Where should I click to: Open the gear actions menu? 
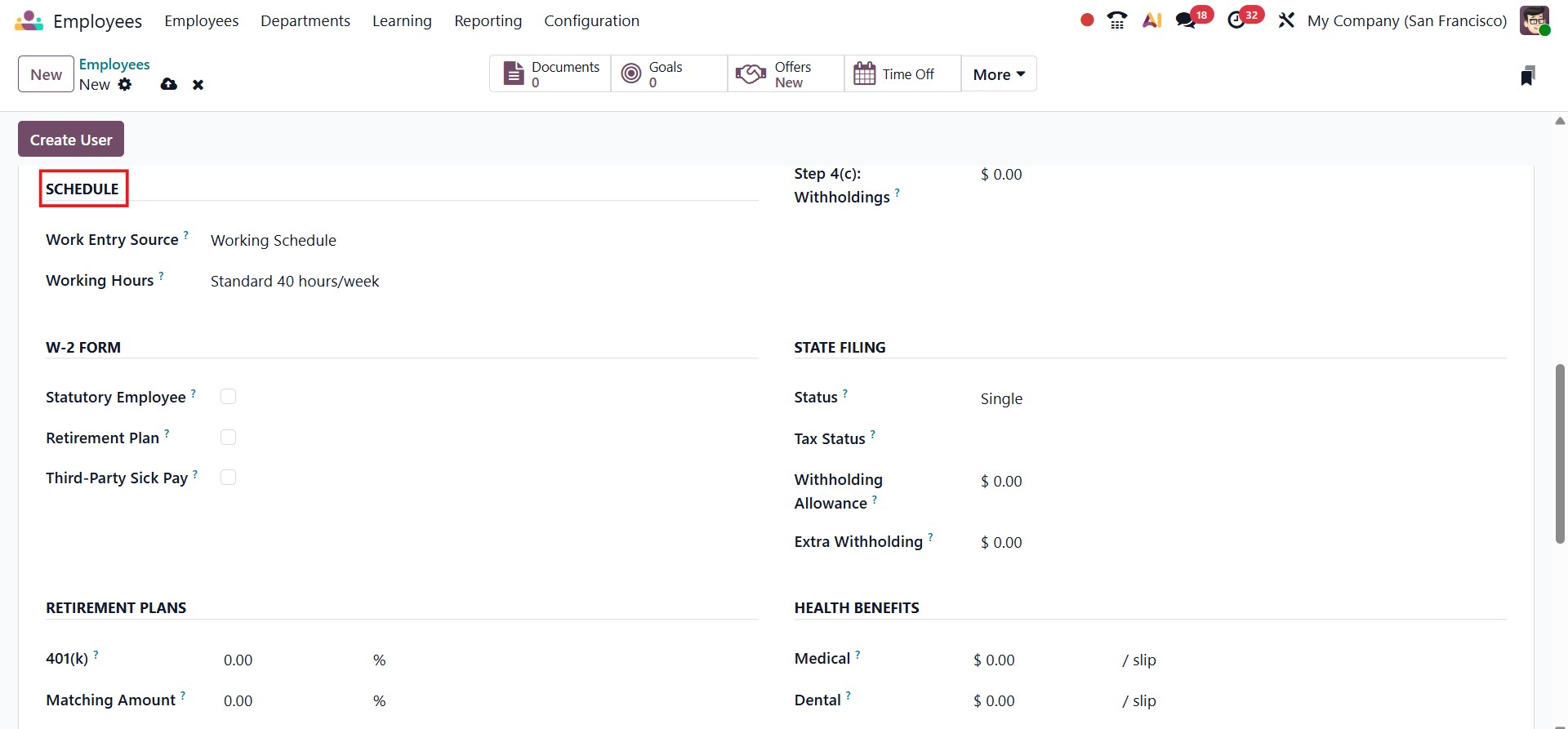(125, 84)
